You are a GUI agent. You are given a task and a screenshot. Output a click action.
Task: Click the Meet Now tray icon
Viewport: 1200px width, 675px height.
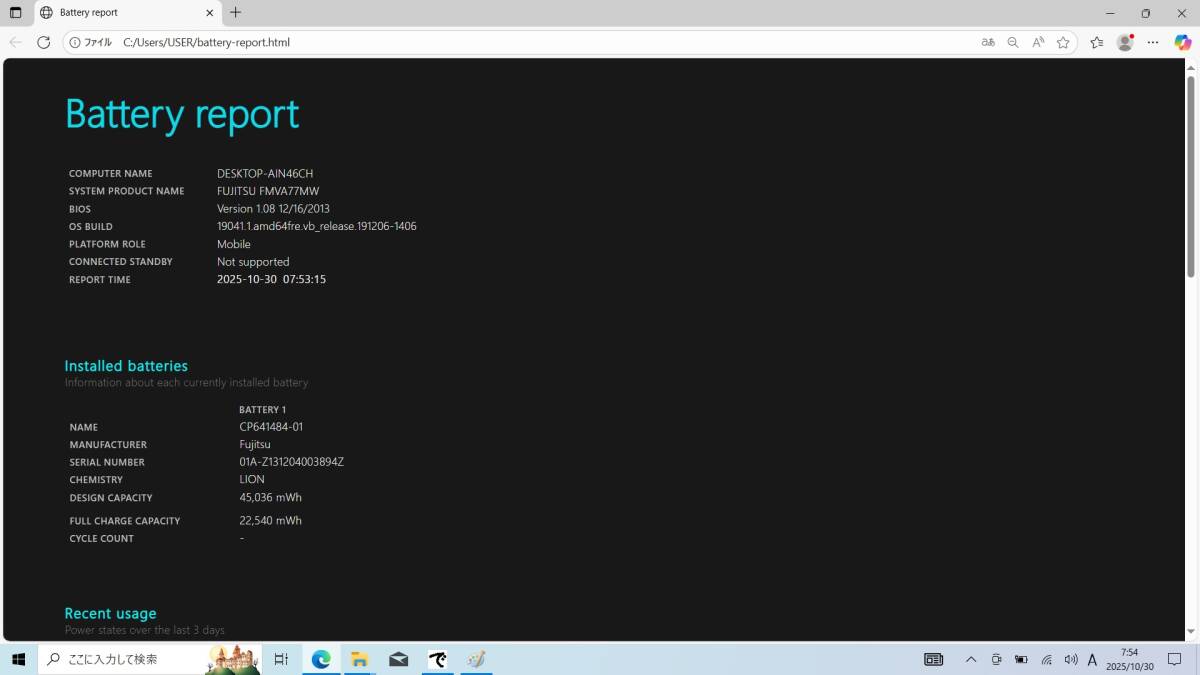pyautogui.click(x=996, y=659)
